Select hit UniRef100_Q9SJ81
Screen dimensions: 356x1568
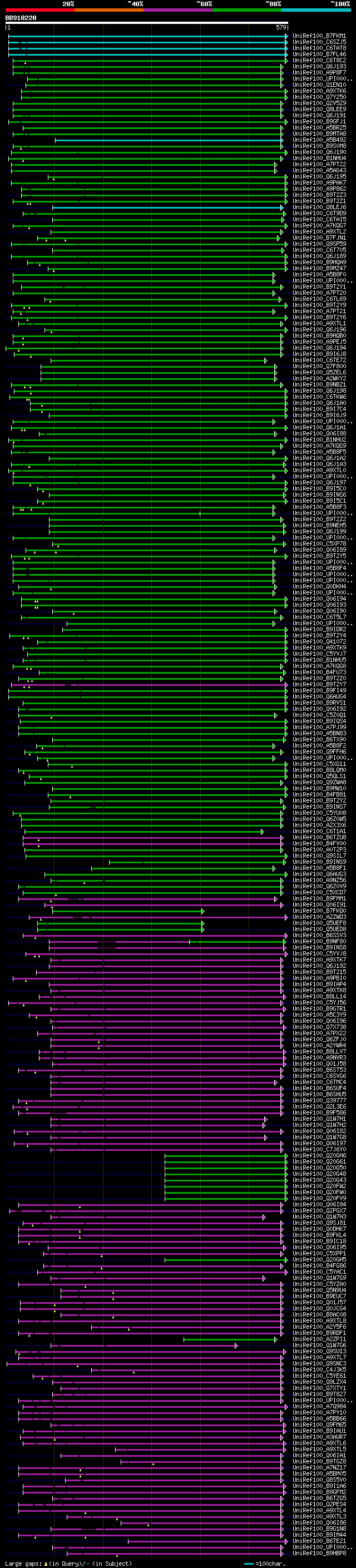(x=319, y=1223)
